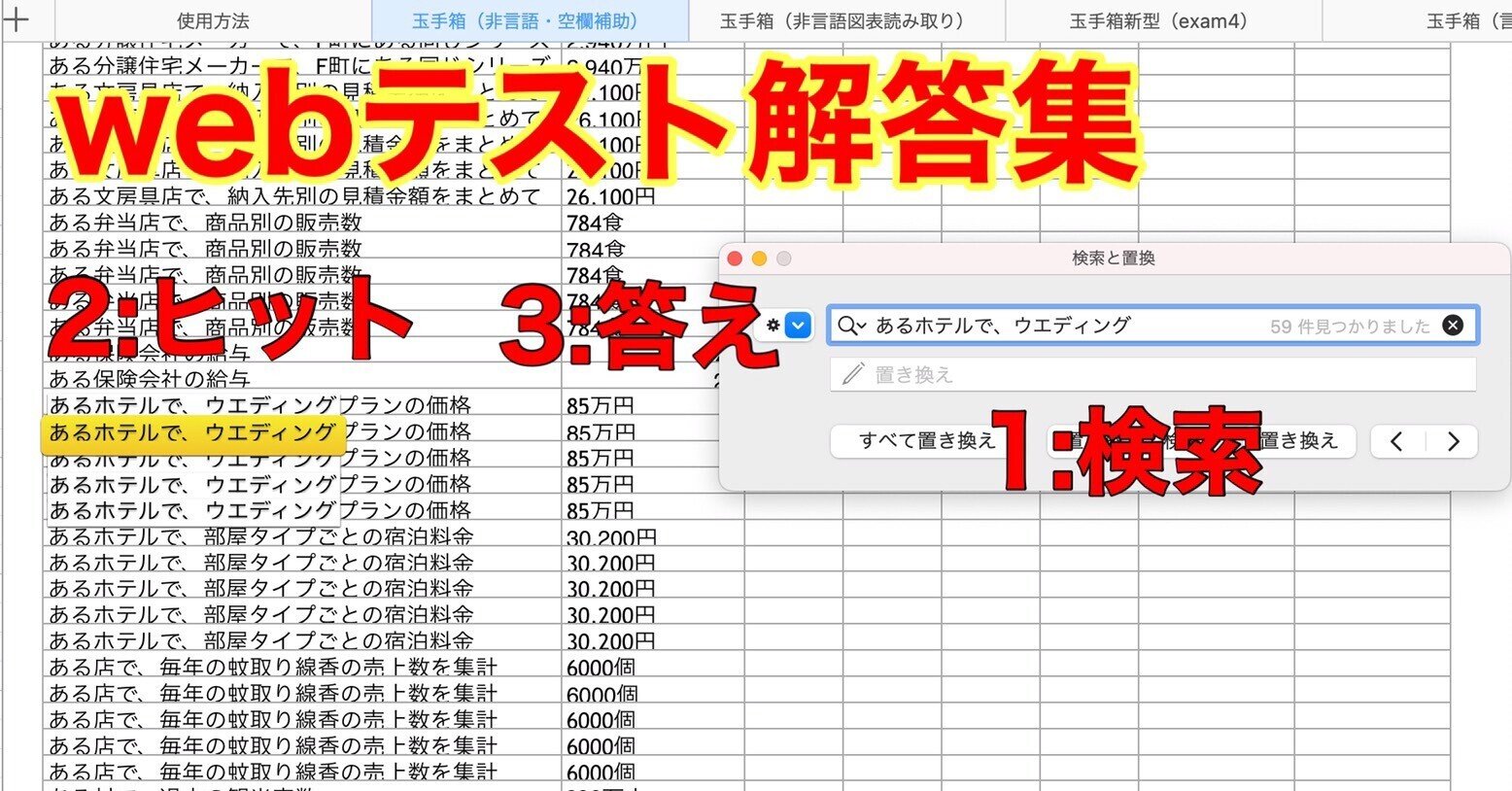Click the 置き換え replacement text field
The image size is (1512, 791).
coord(1152,374)
